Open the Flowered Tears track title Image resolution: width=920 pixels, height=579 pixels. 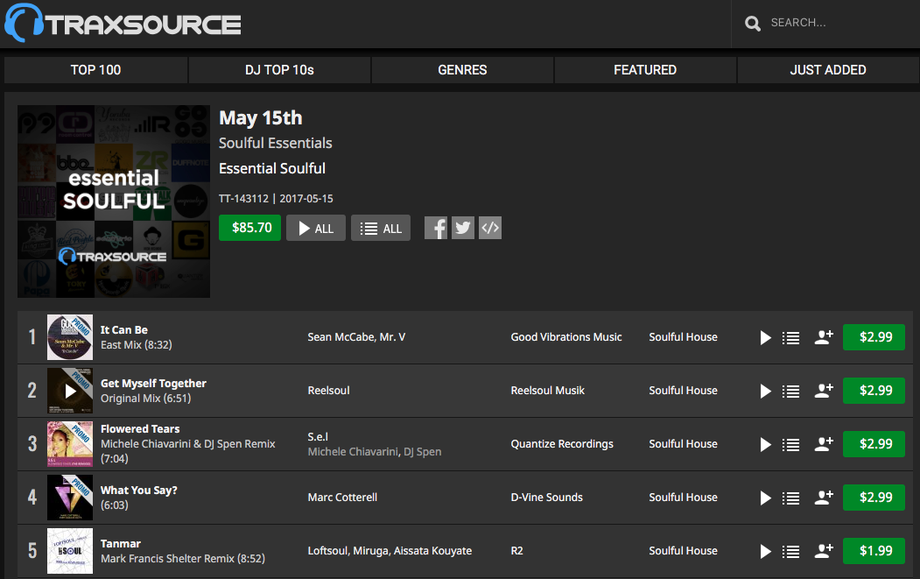pyautogui.click(x=140, y=429)
